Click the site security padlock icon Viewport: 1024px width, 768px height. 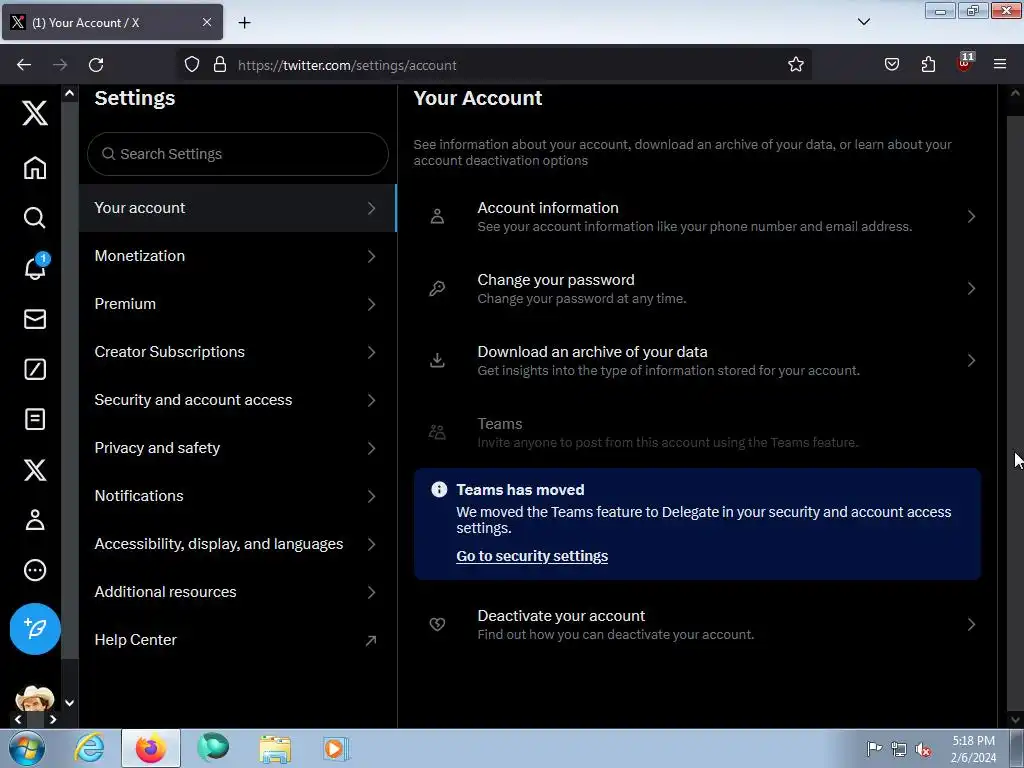pos(220,65)
